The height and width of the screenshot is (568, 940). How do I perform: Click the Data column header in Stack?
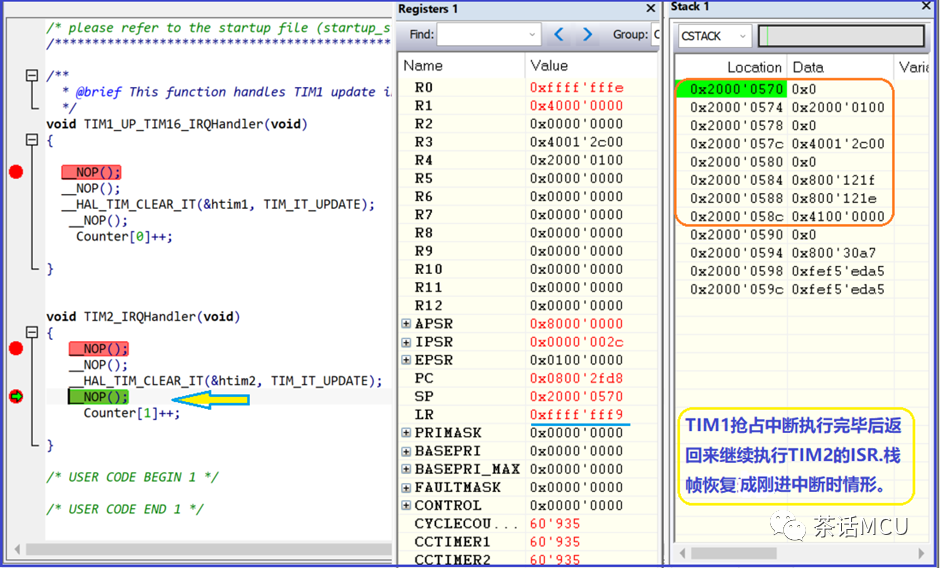840,67
